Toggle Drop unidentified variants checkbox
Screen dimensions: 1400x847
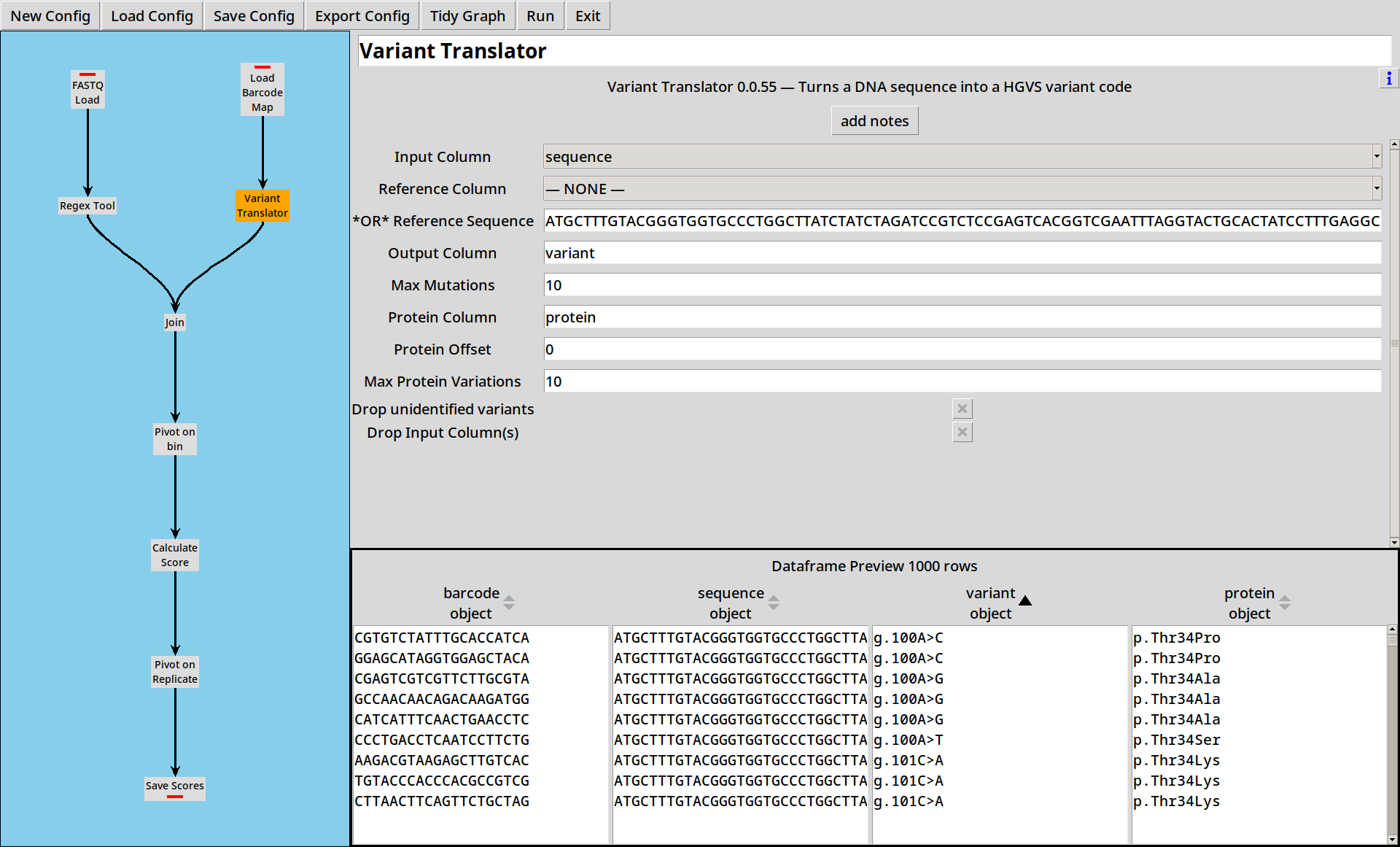click(962, 409)
